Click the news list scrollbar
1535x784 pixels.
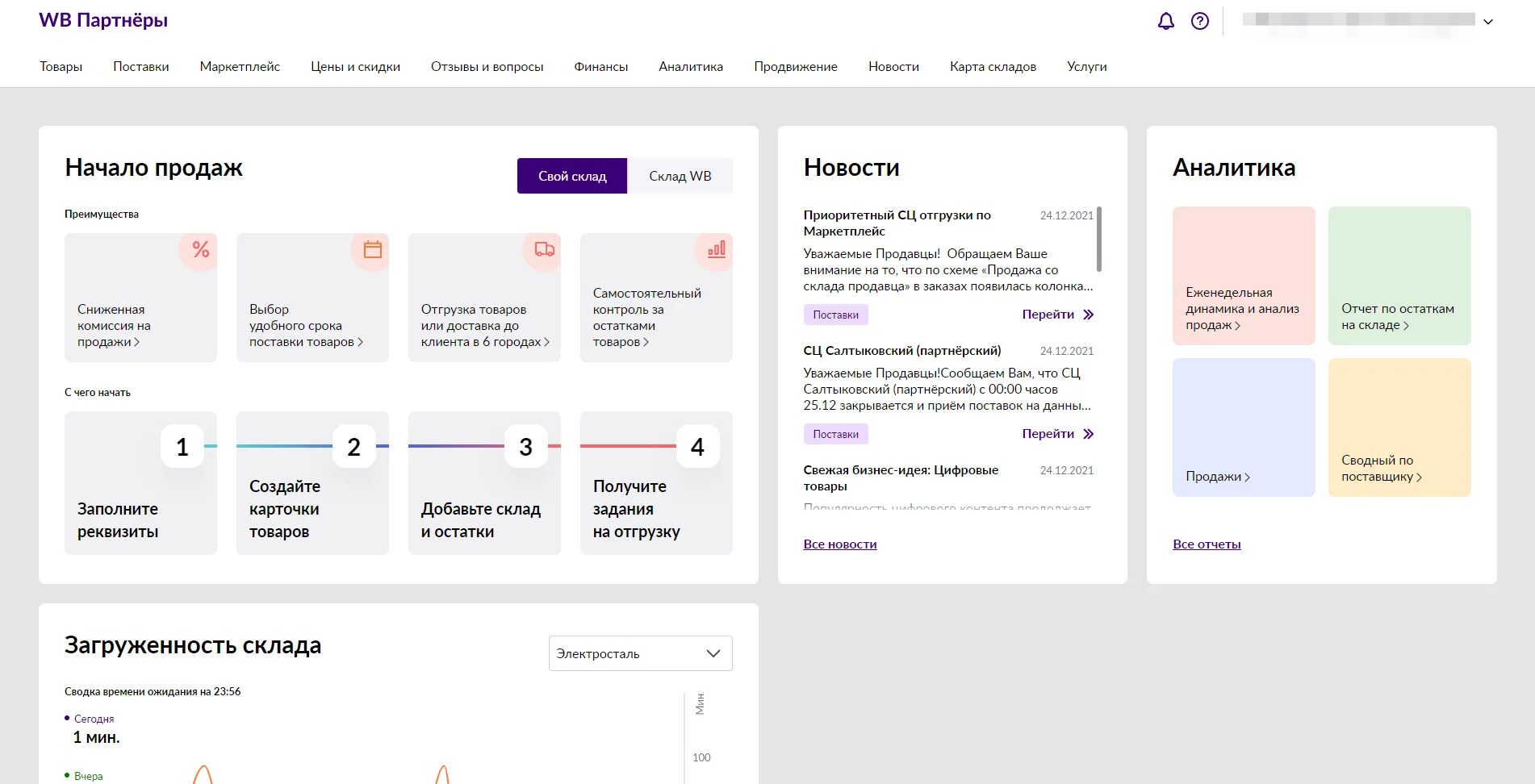pos(1099,239)
